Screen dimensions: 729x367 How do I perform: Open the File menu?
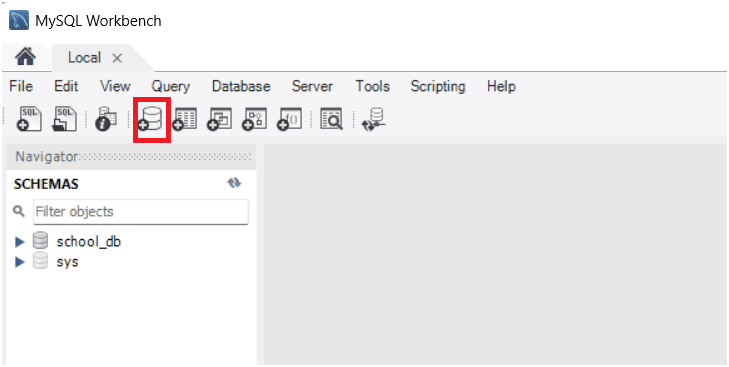[21, 87]
